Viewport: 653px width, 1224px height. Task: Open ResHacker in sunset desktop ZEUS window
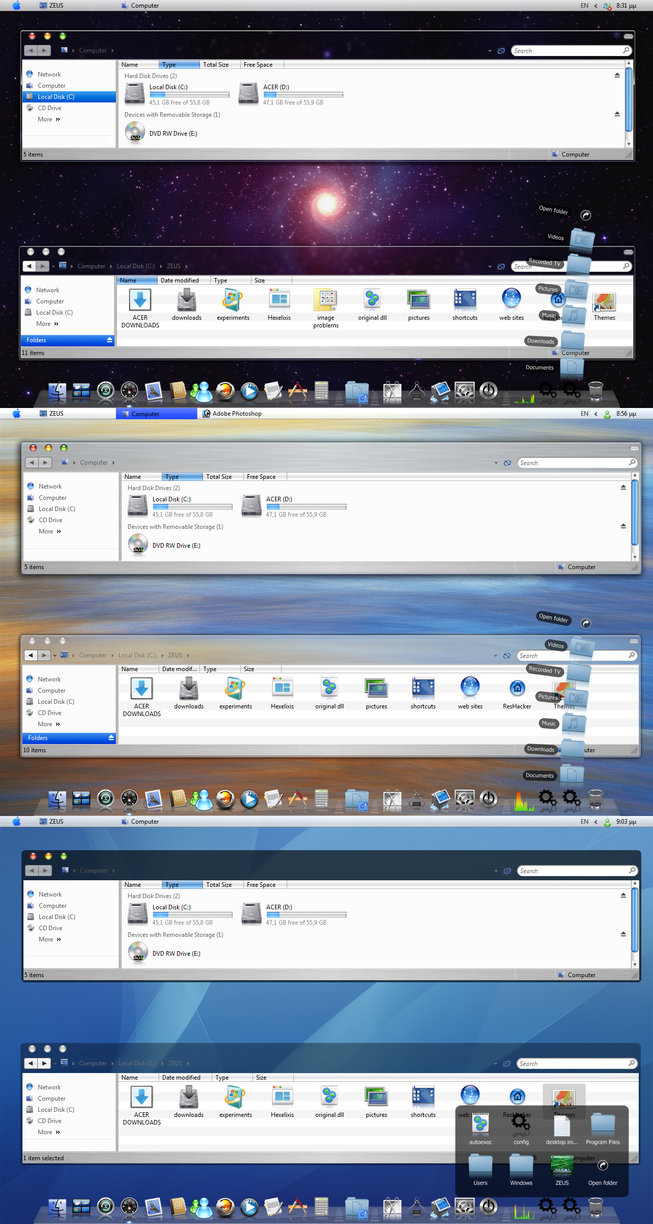517,692
